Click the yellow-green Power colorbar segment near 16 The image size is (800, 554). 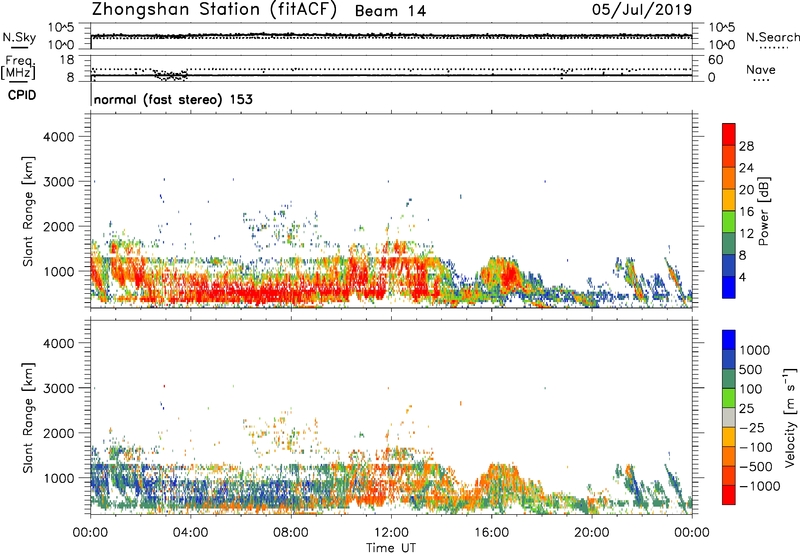point(730,214)
